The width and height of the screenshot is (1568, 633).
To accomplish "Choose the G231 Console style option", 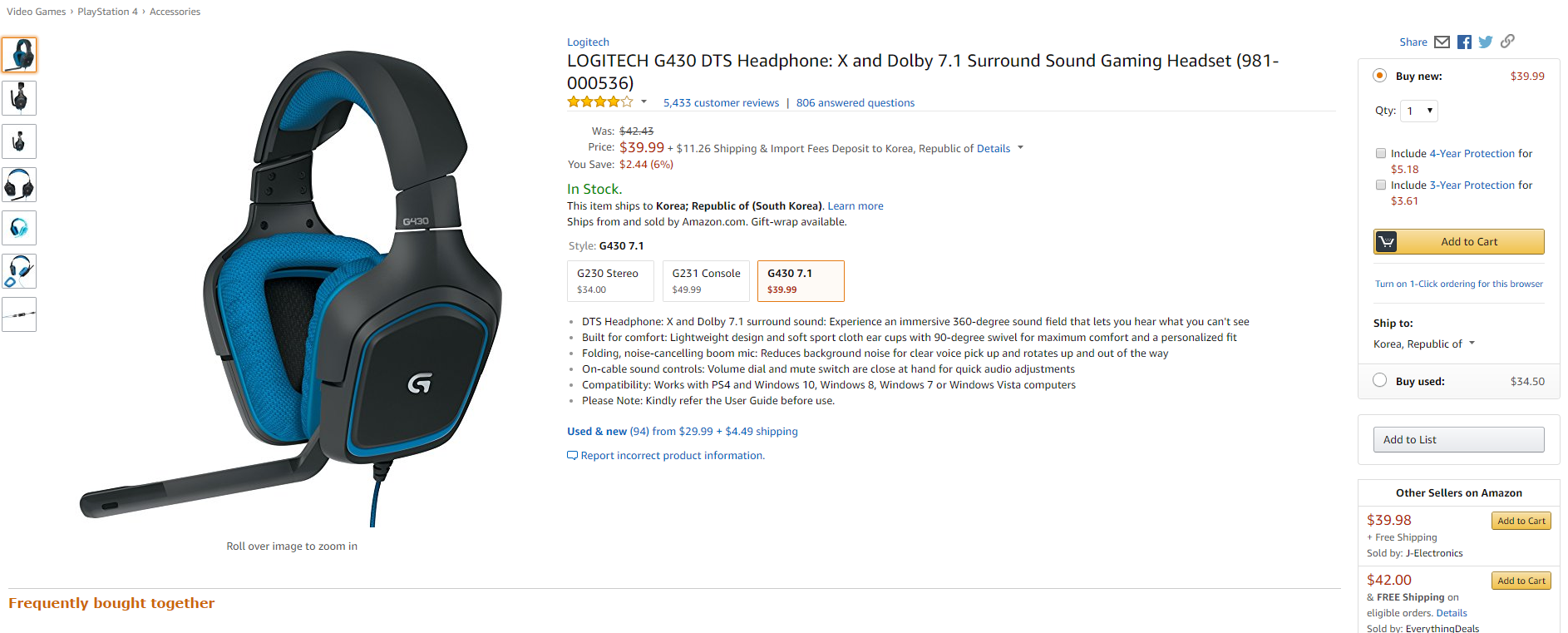I will pos(706,281).
